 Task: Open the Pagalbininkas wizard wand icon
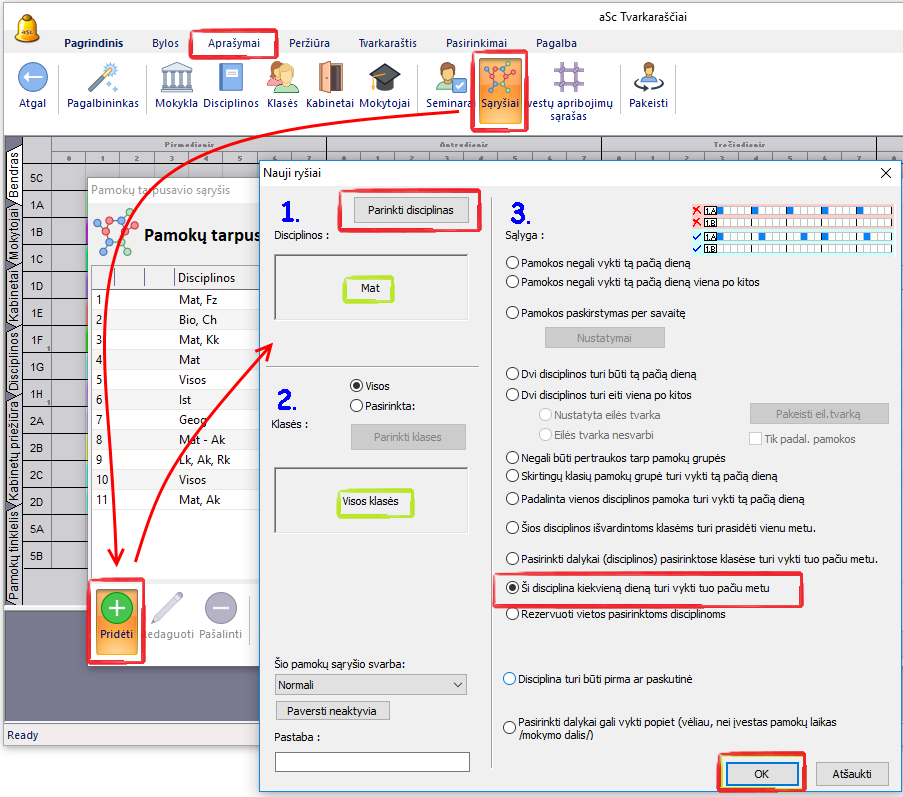103,78
